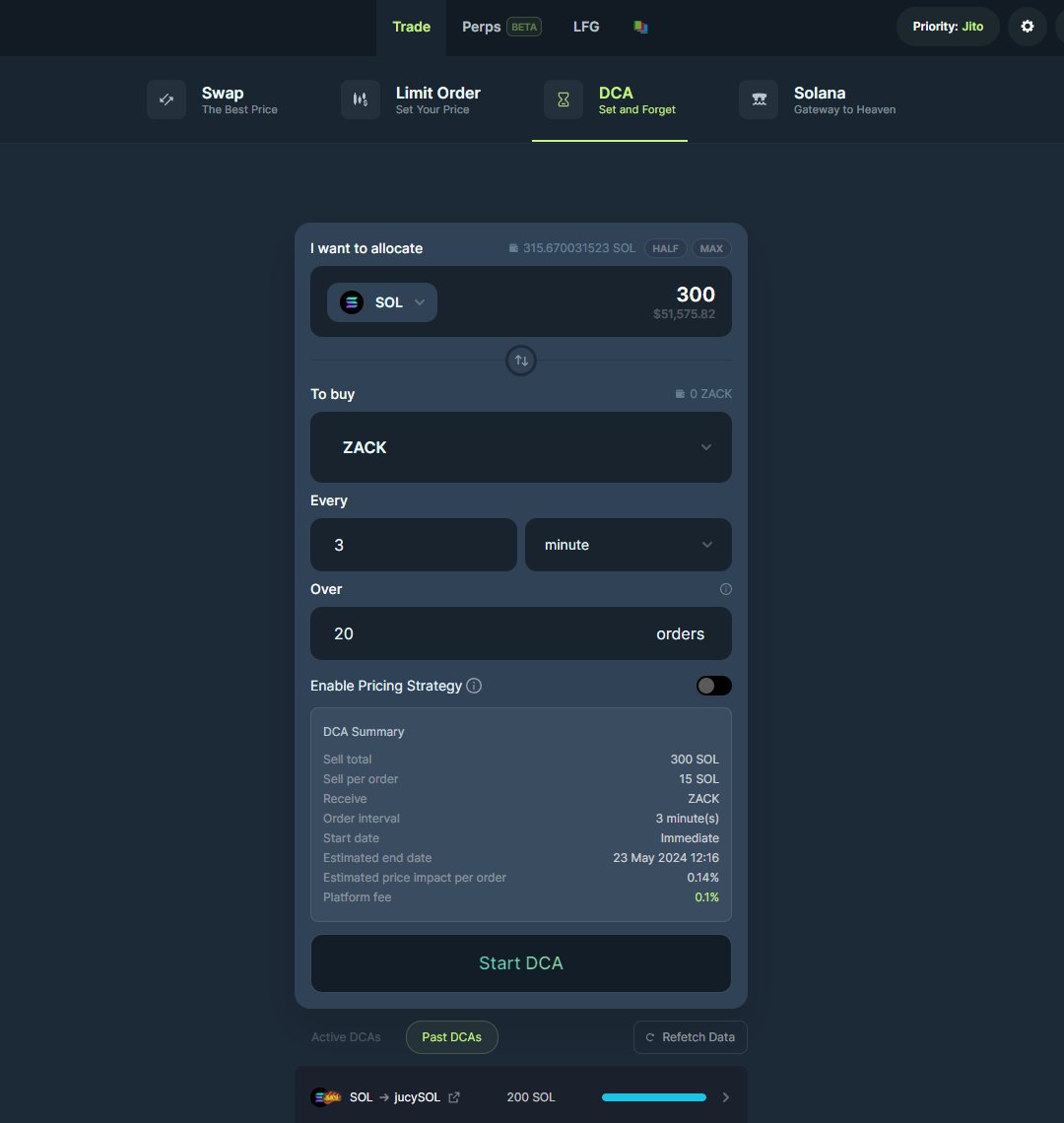Select the Limit Order tab
This screenshot has width=1064, height=1123.
click(411, 100)
